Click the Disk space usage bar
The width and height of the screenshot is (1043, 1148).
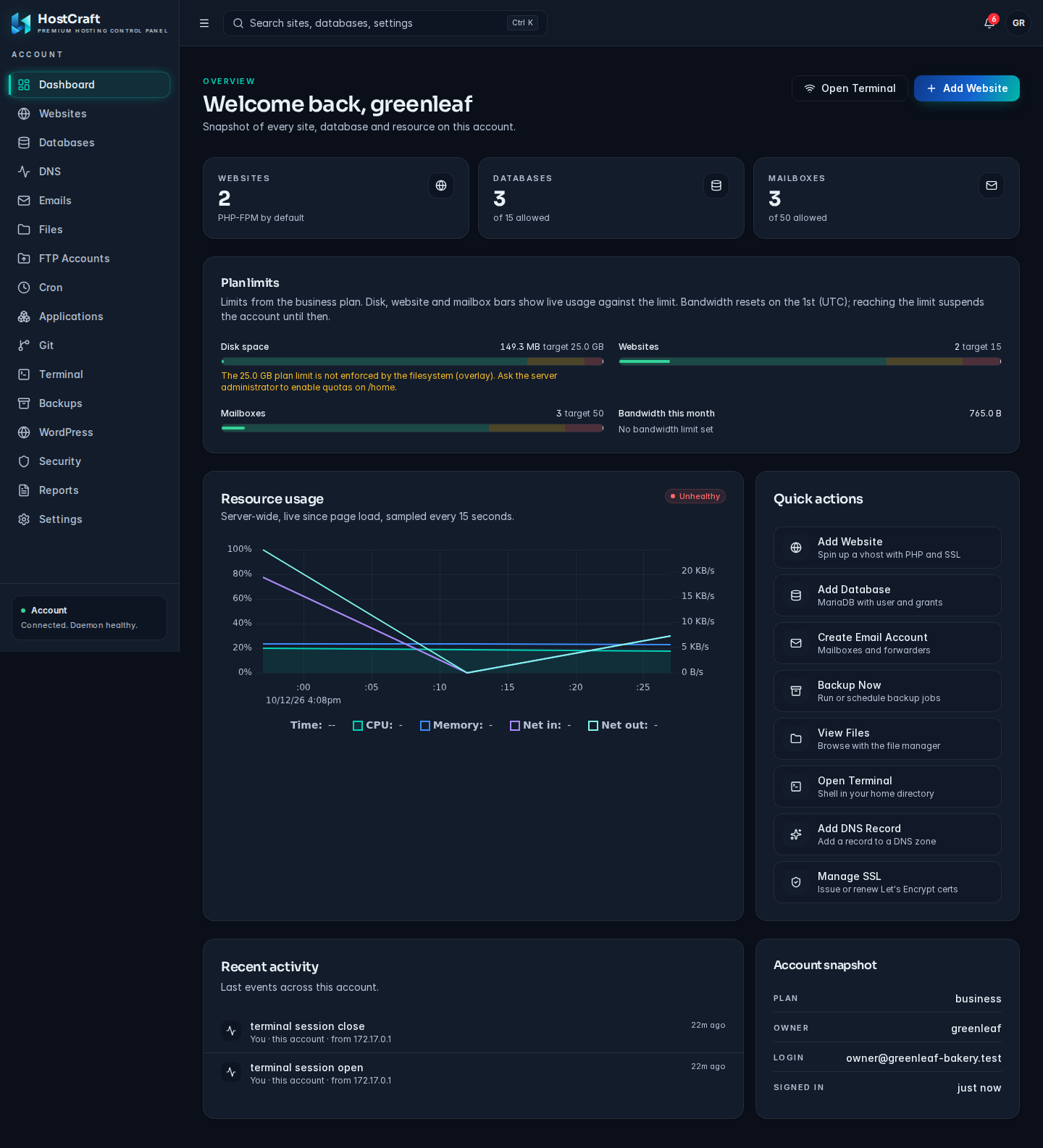(412, 361)
